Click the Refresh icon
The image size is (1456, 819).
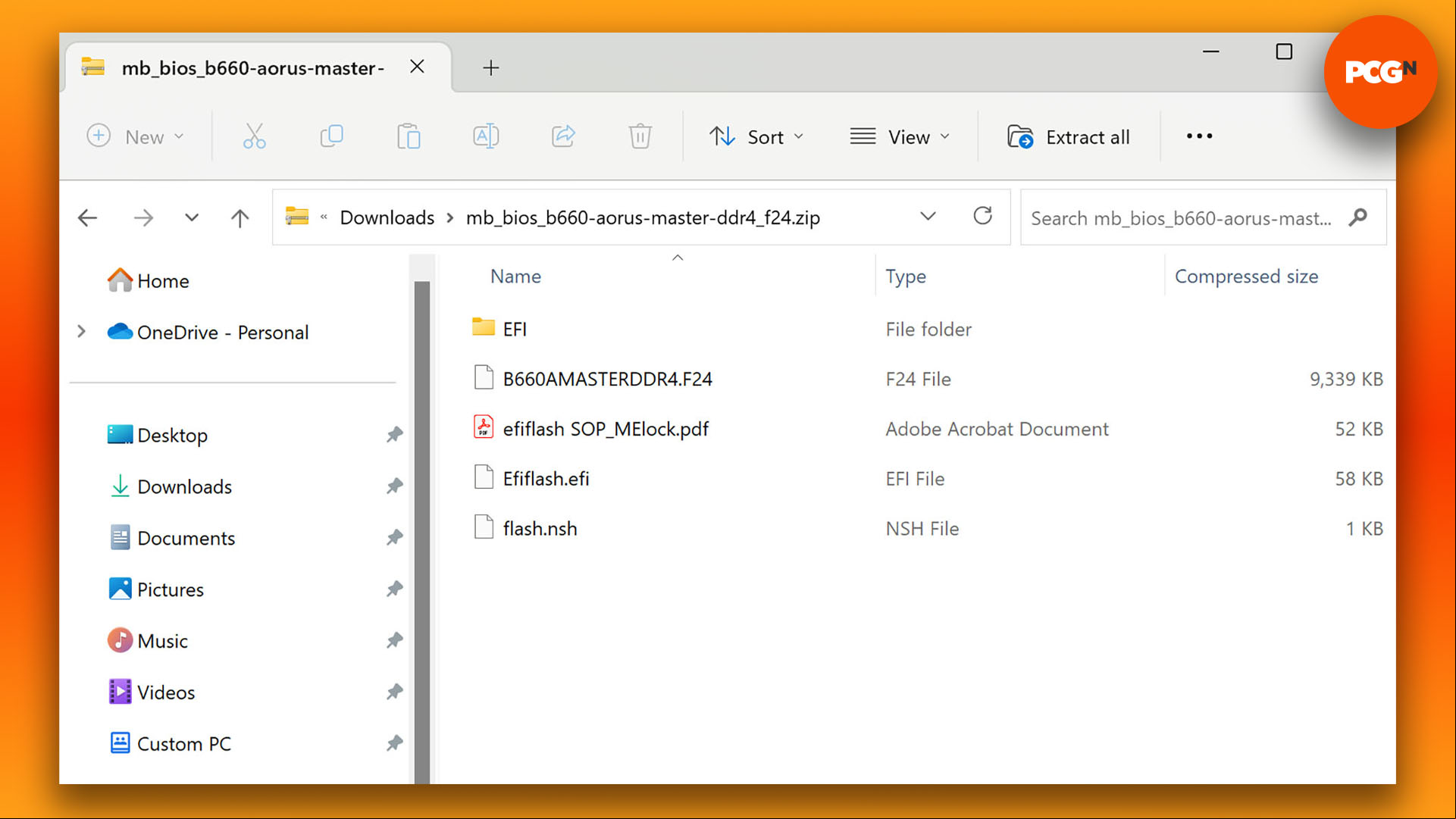982,217
